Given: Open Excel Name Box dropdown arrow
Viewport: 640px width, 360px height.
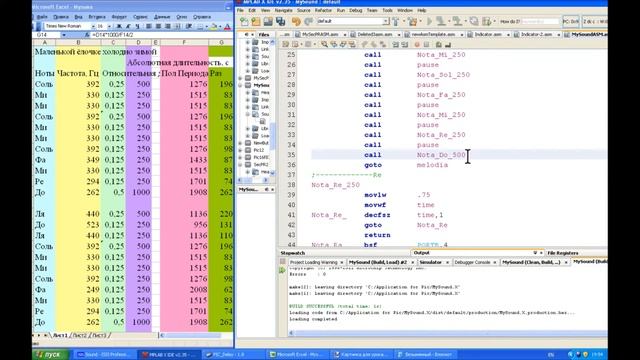Looking at the screenshot, I should pyautogui.click(x=64, y=35).
